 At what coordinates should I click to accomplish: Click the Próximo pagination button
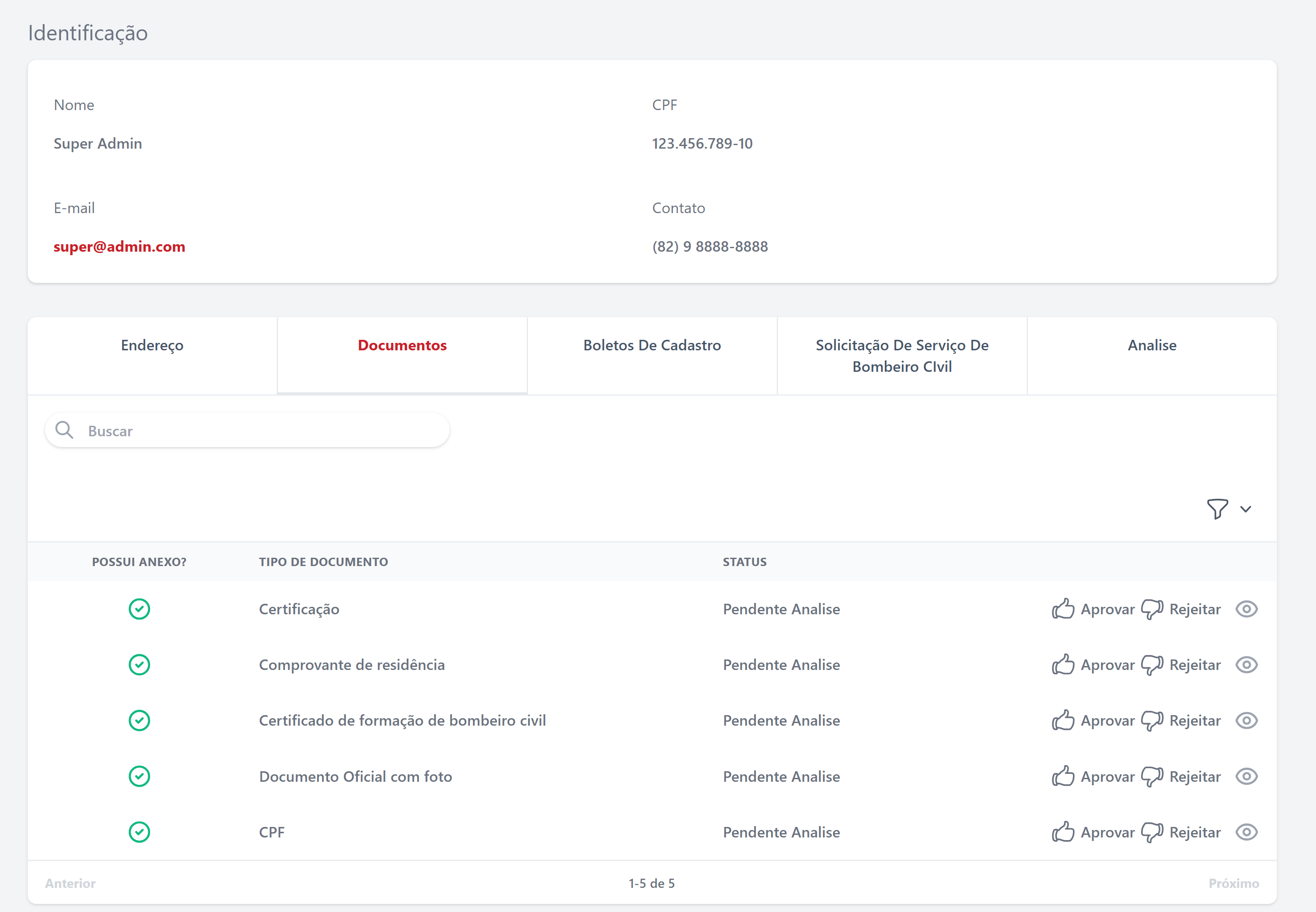click(1233, 883)
